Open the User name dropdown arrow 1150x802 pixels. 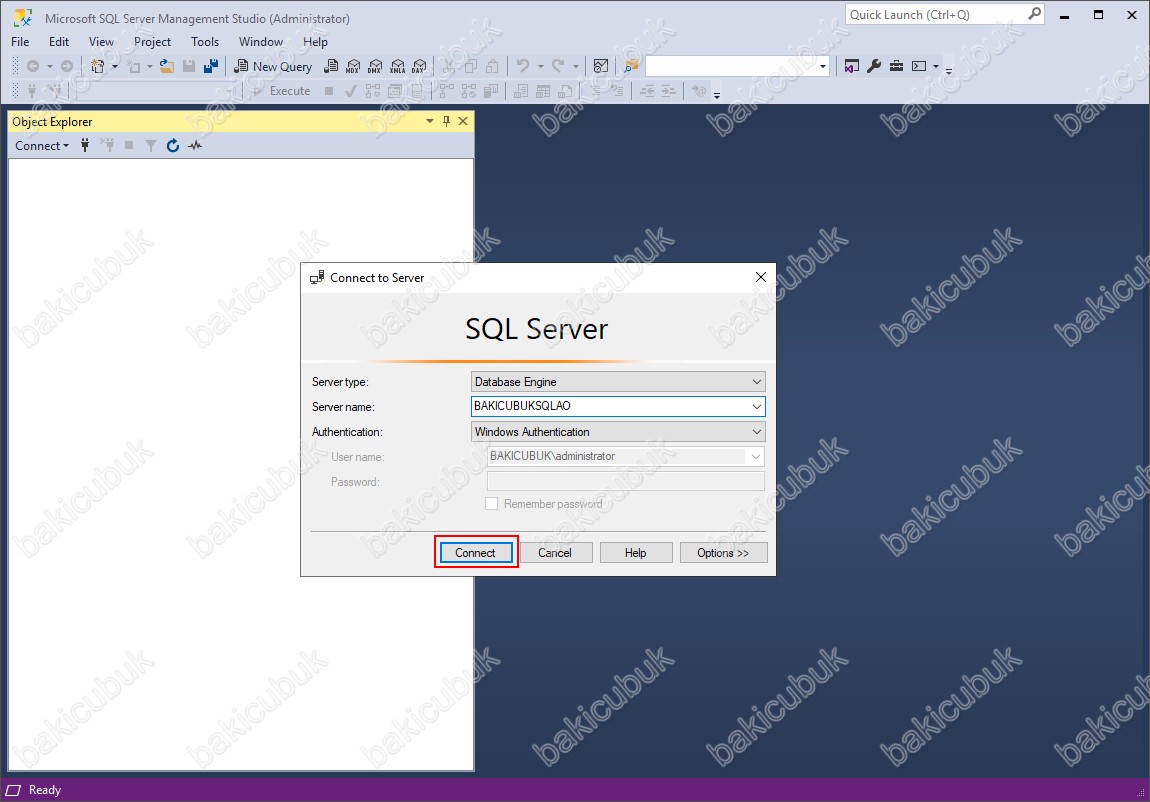click(x=755, y=457)
